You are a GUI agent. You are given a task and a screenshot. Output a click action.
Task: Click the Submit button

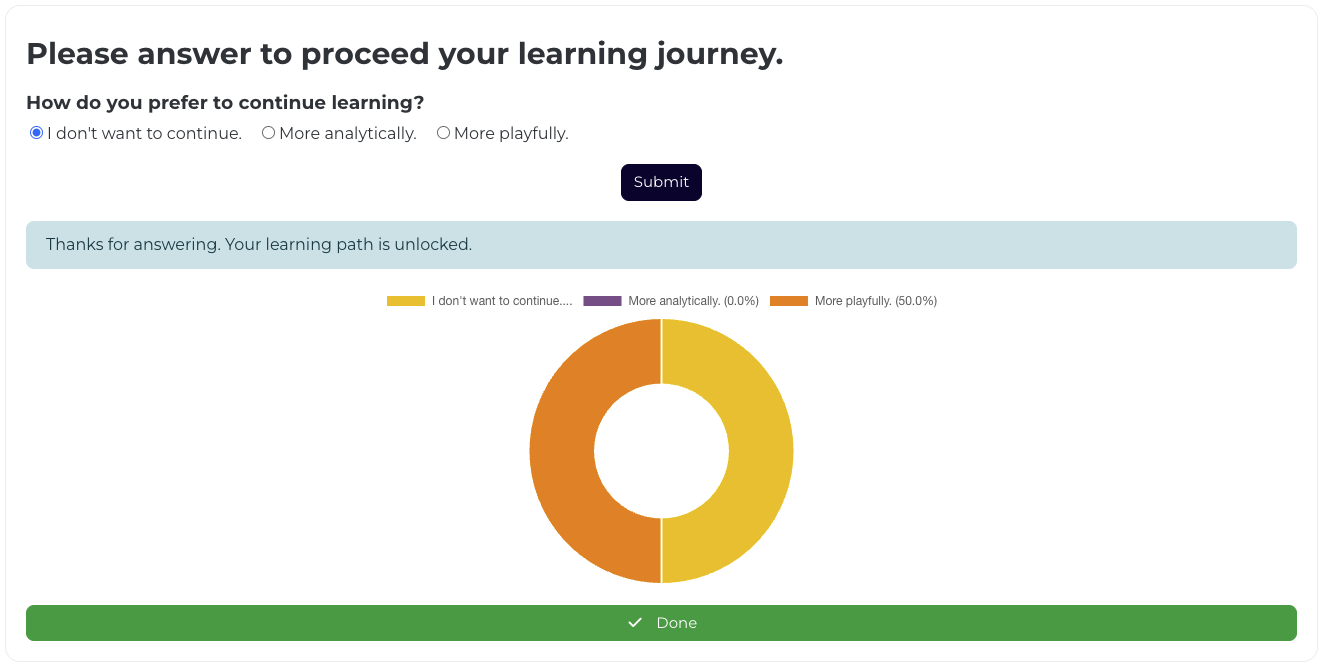click(x=661, y=182)
